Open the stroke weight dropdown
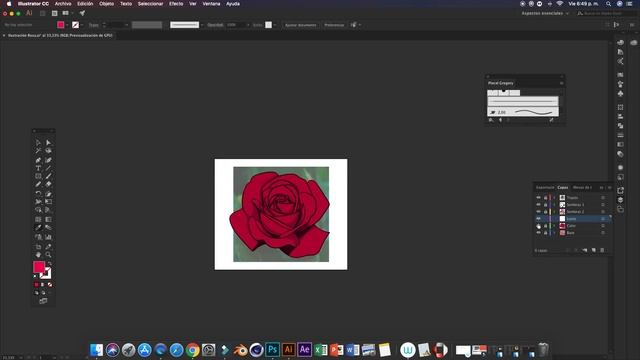This screenshot has width=640, height=360. point(127,25)
